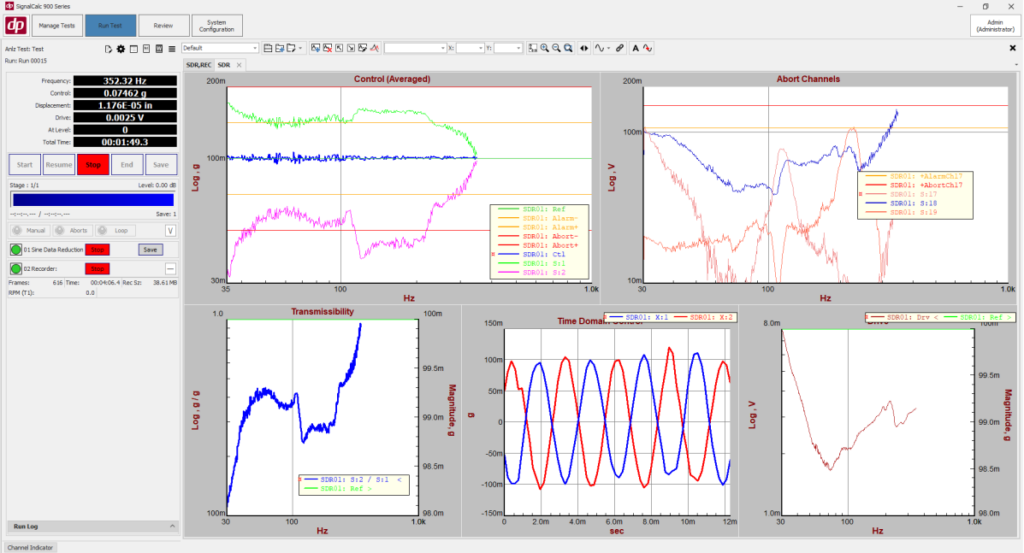Open the pane layout dropdown arrow

(x=300, y=48)
